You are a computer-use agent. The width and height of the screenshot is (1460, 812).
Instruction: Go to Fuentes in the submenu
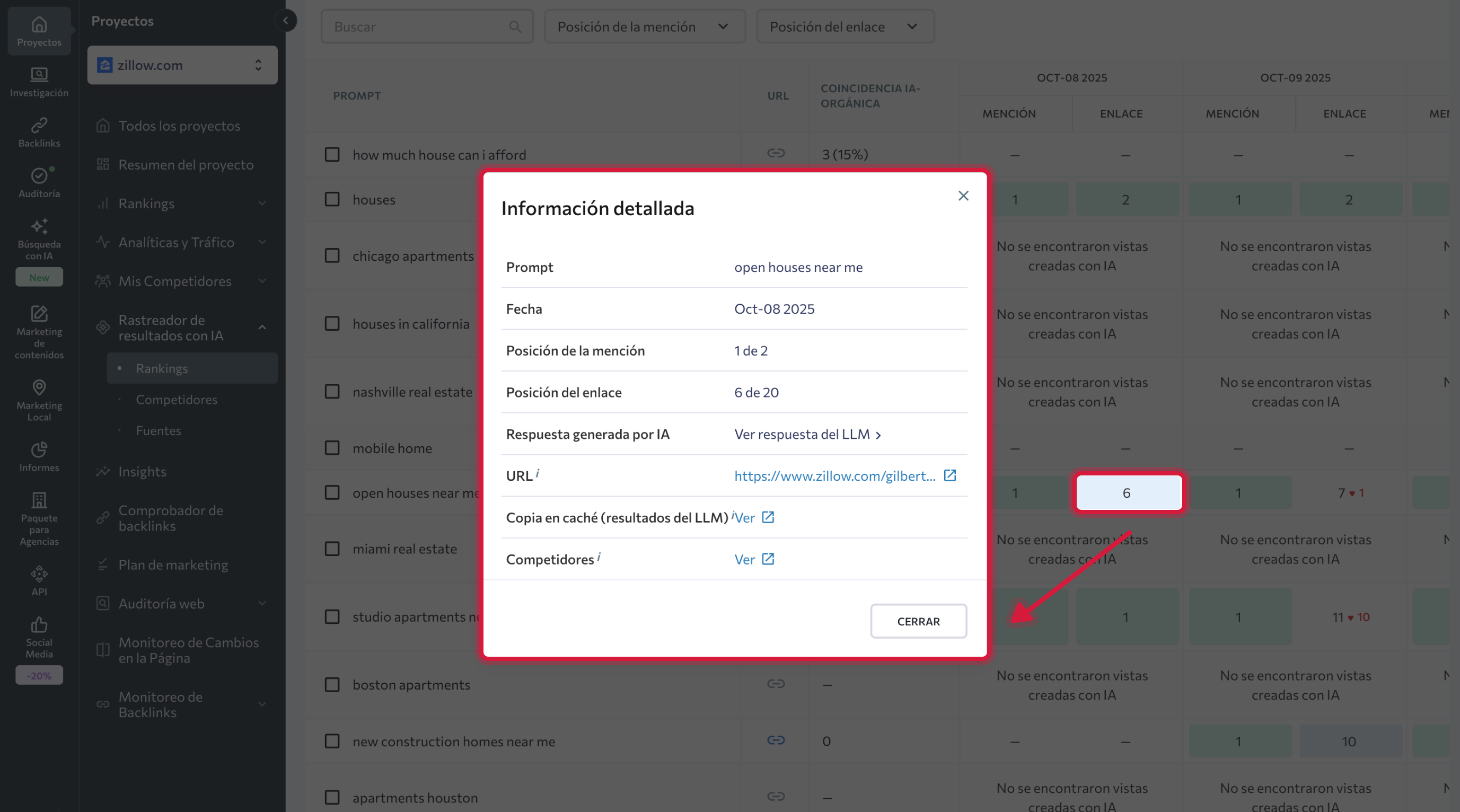(x=158, y=431)
